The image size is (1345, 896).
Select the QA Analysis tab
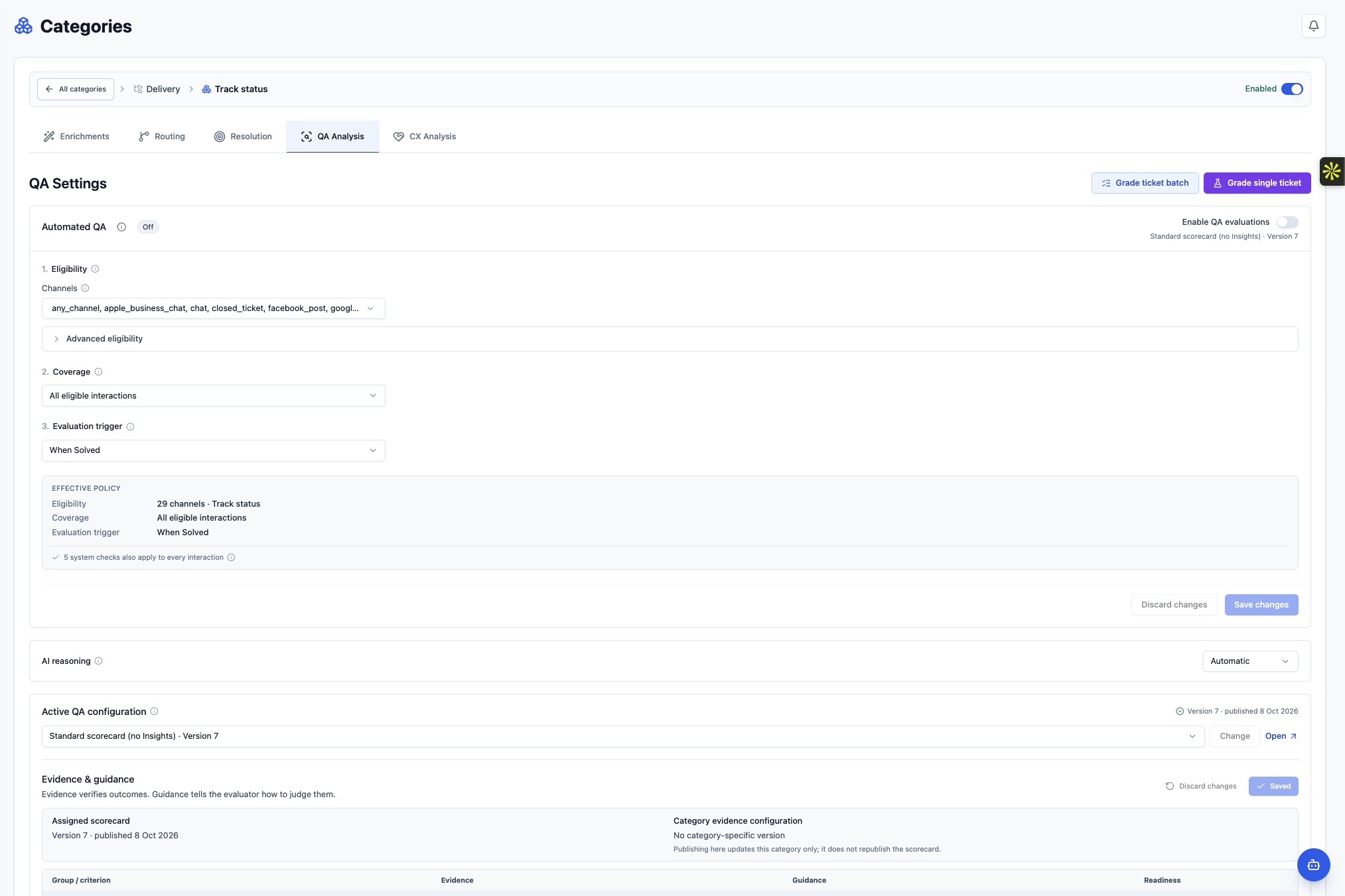click(x=332, y=137)
